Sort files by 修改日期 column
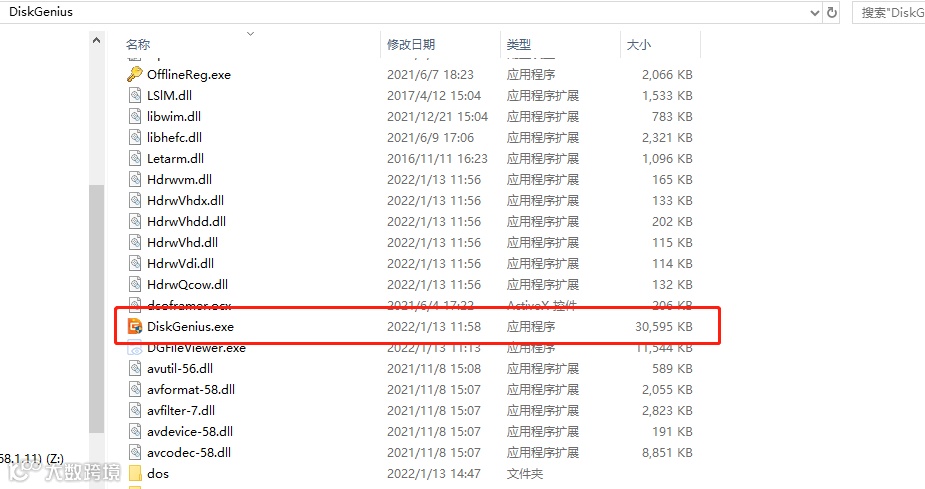This screenshot has height=489, width=925. click(x=411, y=44)
